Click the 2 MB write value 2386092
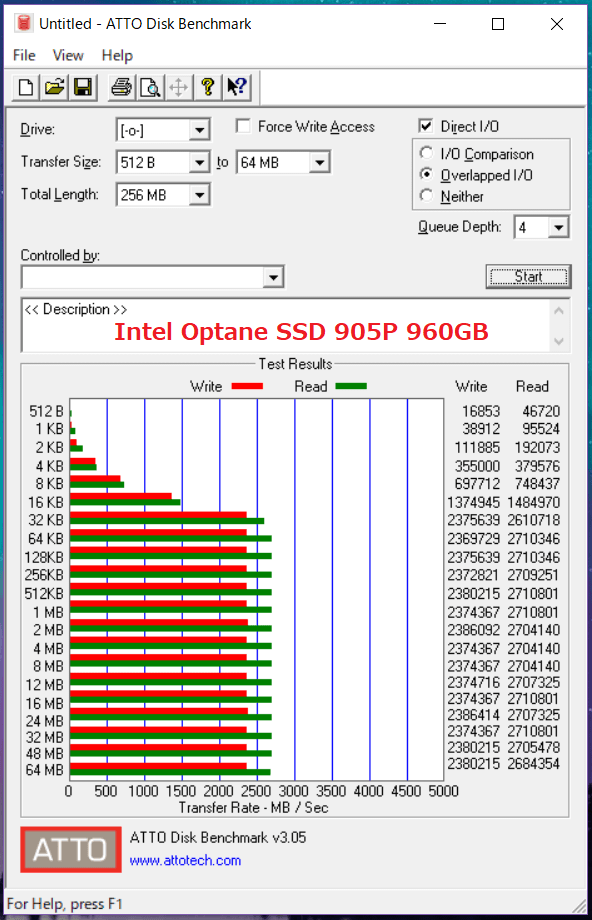The image size is (592, 920). pyautogui.click(x=473, y=630)
